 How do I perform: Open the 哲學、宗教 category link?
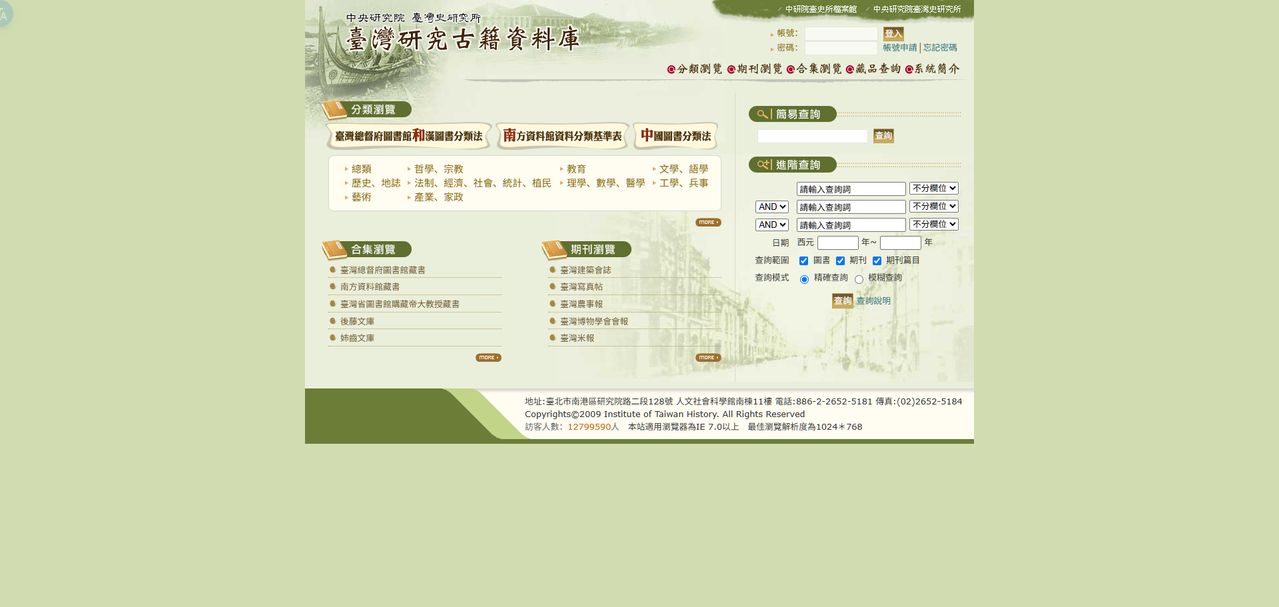(x=439, y=170)
